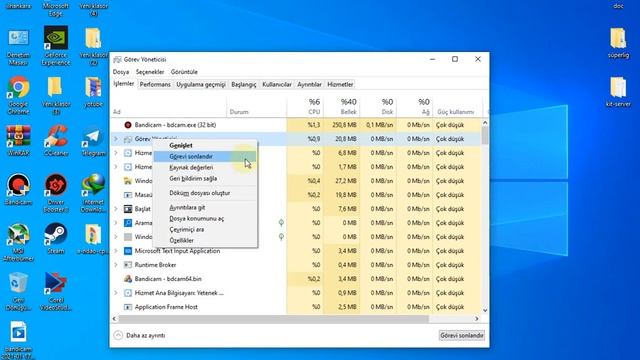Click the vertical scrollbar down arrow
This screenshot has width=640, height=360.
(x=485, y=310)
